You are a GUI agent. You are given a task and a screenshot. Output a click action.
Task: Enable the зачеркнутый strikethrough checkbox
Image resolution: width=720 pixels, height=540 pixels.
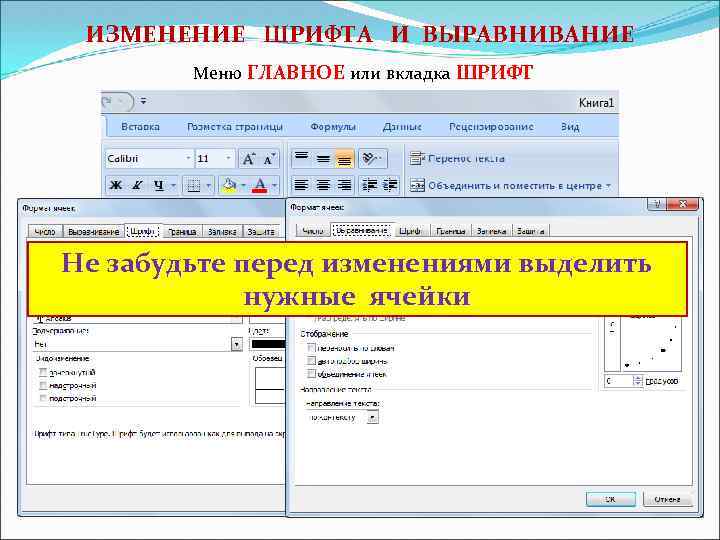43,372
